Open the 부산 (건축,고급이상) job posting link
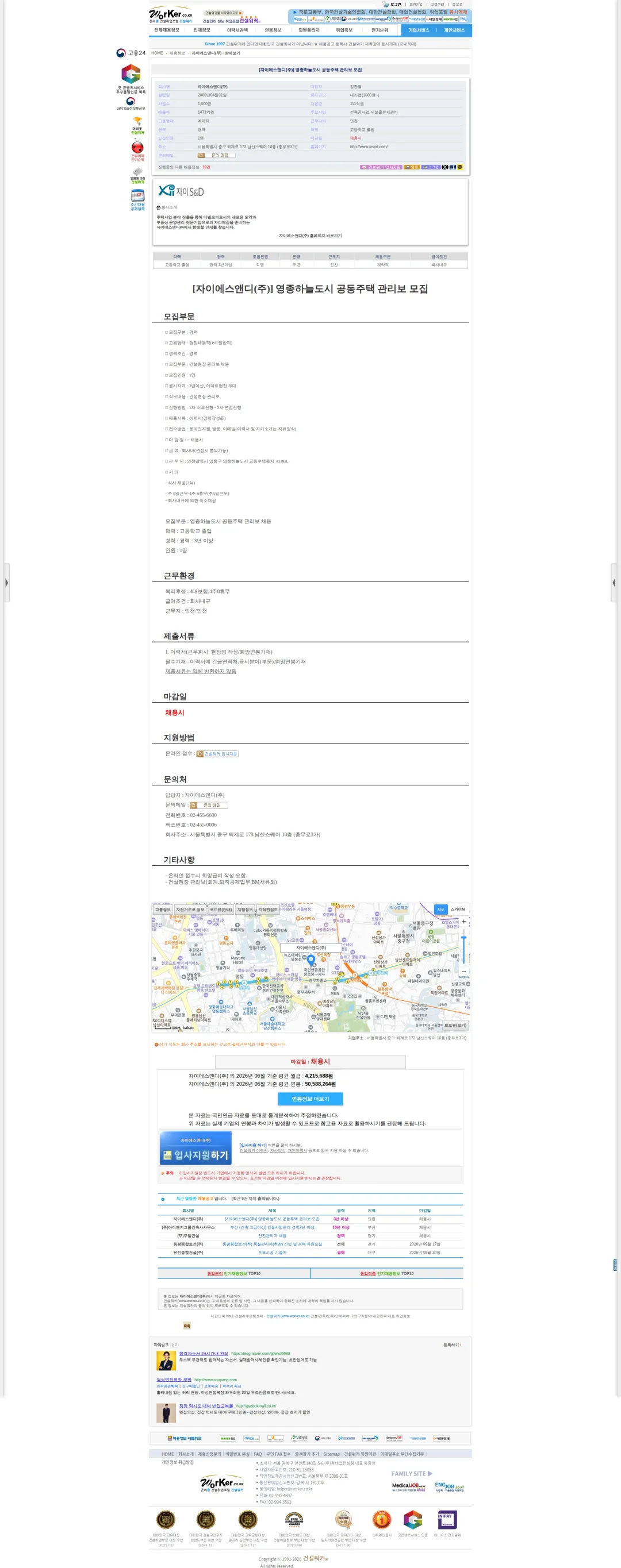This screenshot has width=621, height=1568. click(273, 1228)
